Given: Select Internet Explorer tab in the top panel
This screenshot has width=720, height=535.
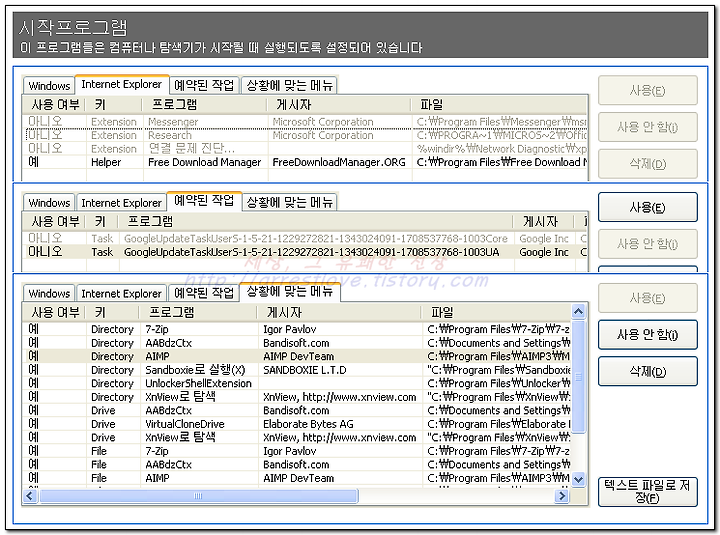Looking at the screenshot, I should pos(122,84).
